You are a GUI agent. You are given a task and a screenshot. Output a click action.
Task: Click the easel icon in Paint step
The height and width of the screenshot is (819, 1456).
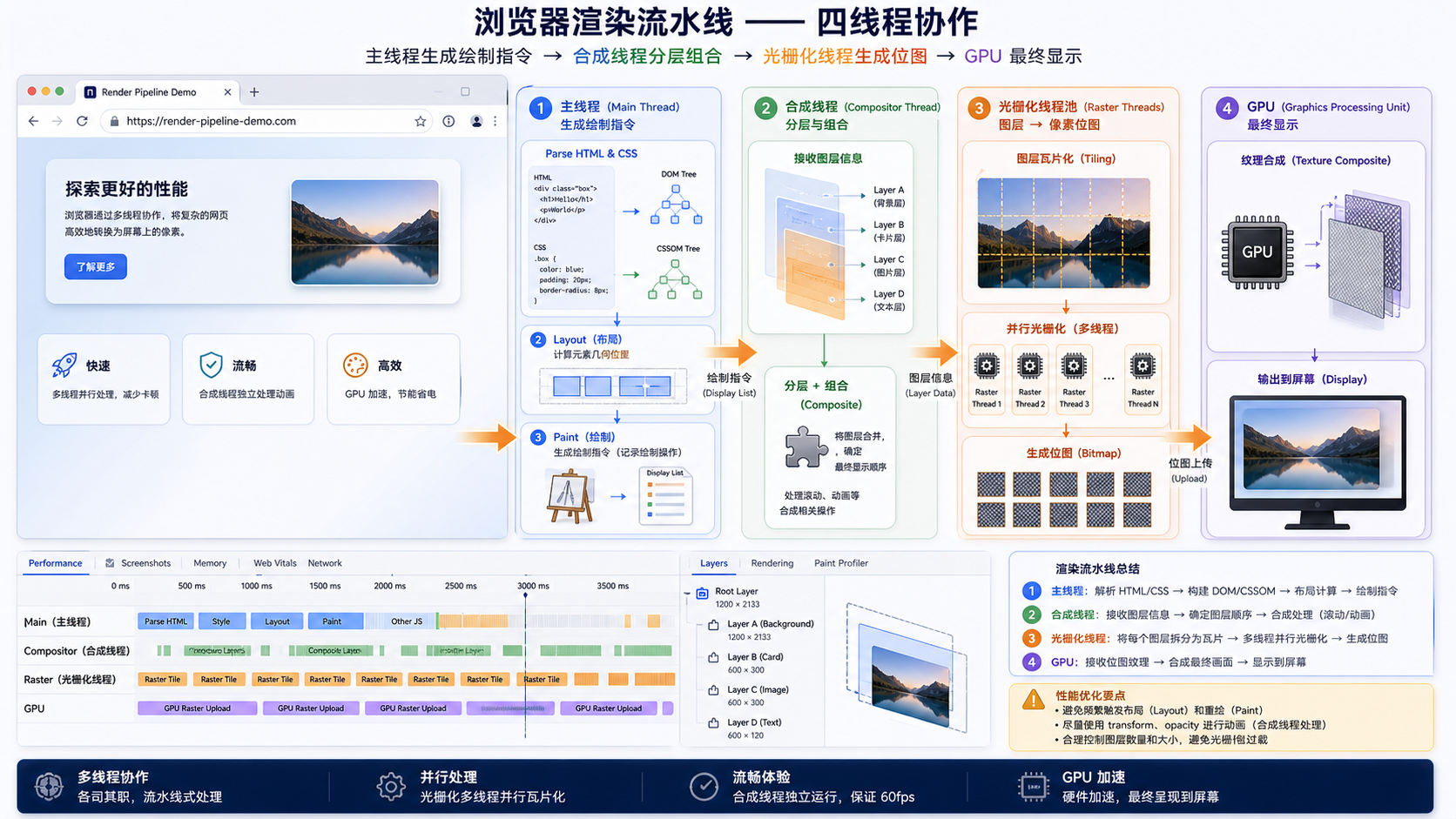tap(570, 495)
